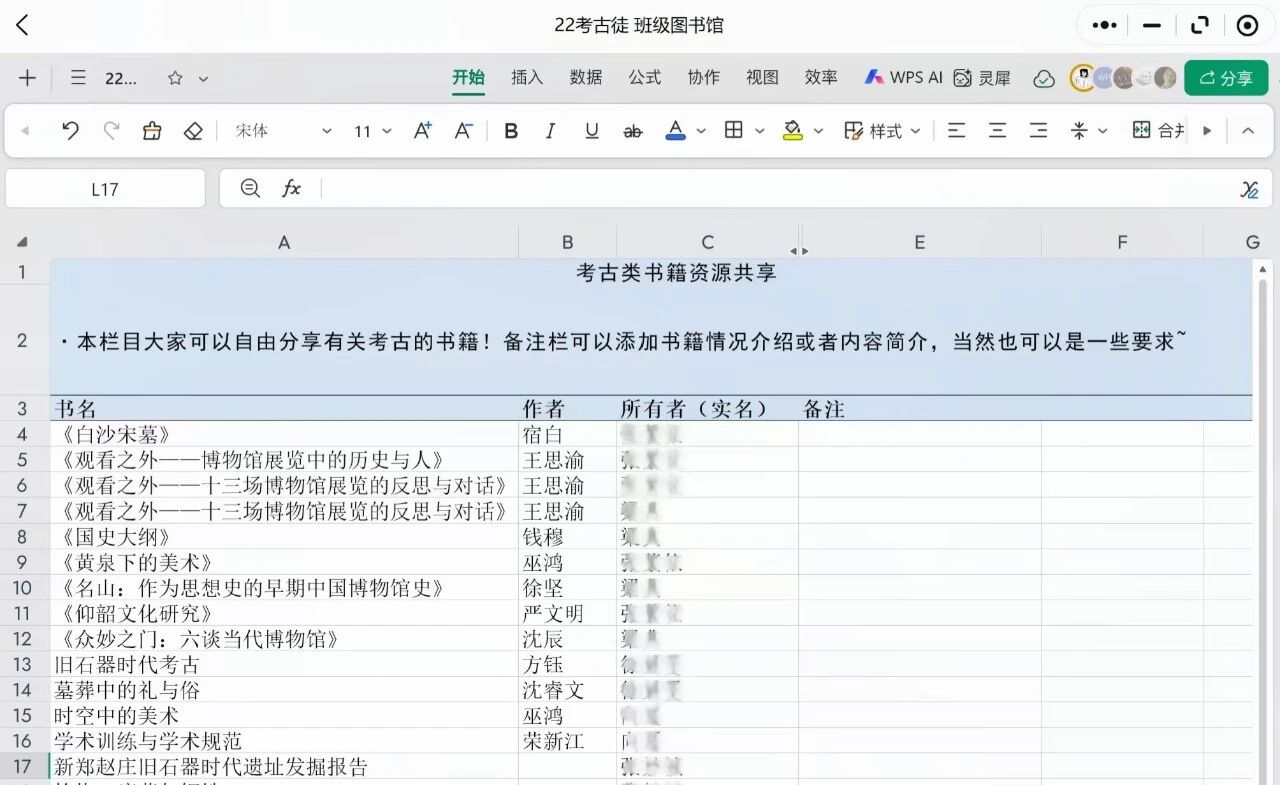This screenshot has width=1280, height=785.
Task: Click the 备注 header cell
Action: click(x=920, y=409)
